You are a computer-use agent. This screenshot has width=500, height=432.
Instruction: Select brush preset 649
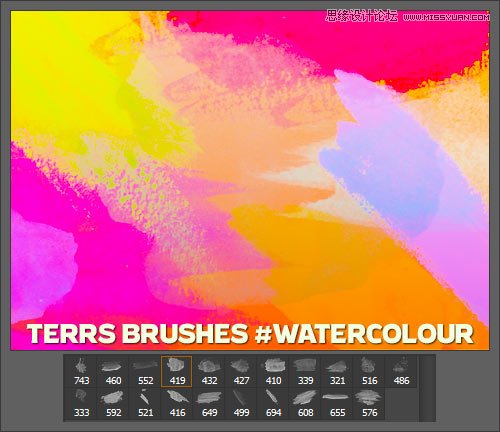coord(209,404)
